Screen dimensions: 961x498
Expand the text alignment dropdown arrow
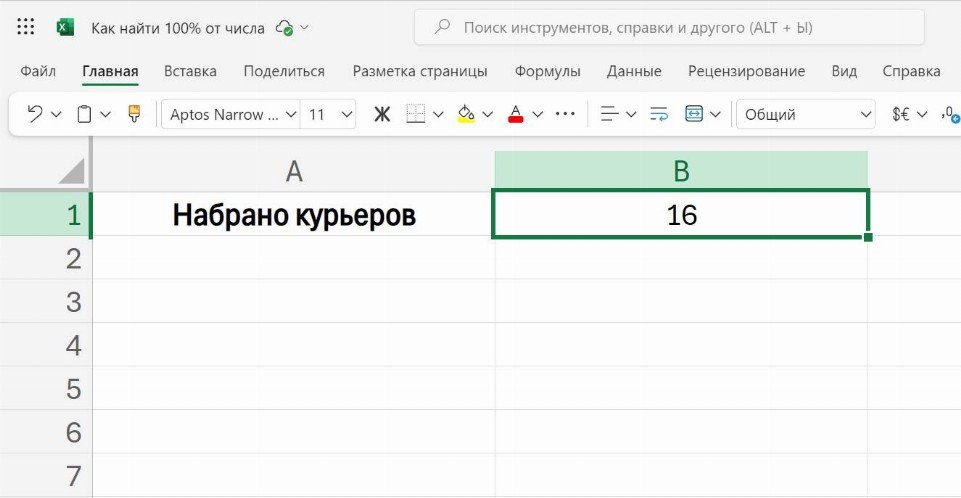(631, 114)
